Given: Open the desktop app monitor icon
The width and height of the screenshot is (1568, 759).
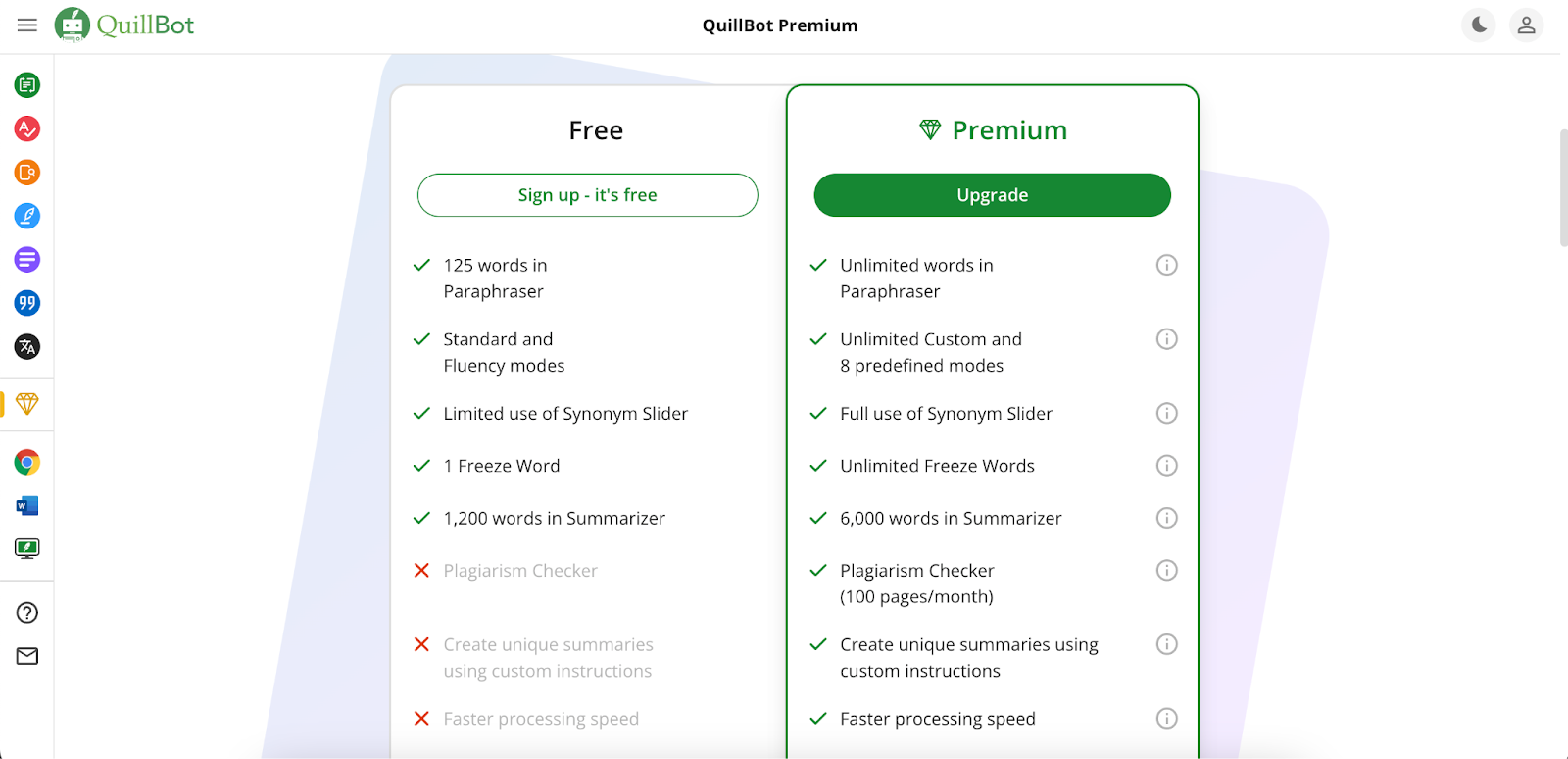Looking at the screenshot, I should click(27, 548).
